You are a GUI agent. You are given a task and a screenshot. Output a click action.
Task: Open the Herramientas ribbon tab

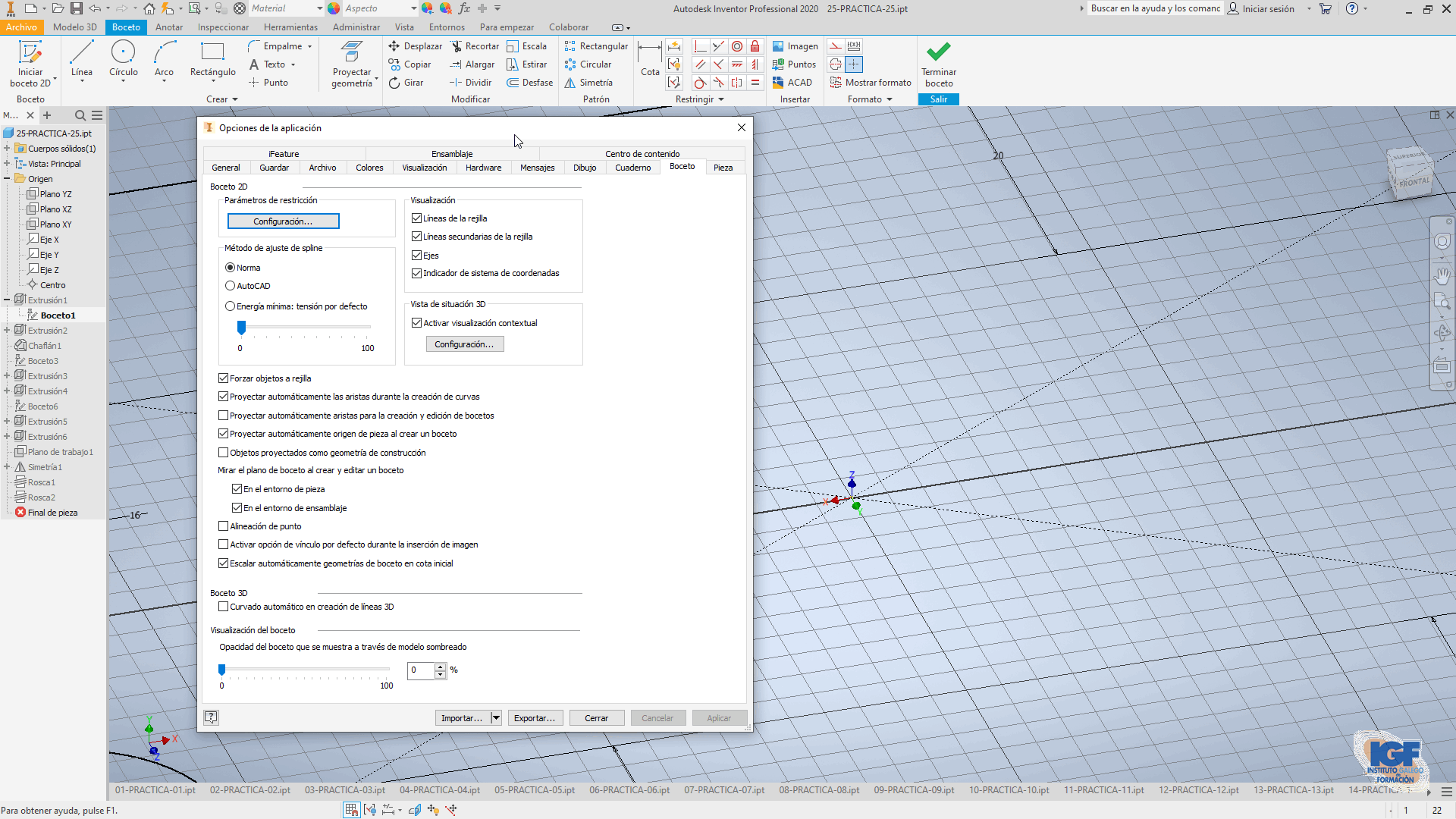click(x=290, y=27)
